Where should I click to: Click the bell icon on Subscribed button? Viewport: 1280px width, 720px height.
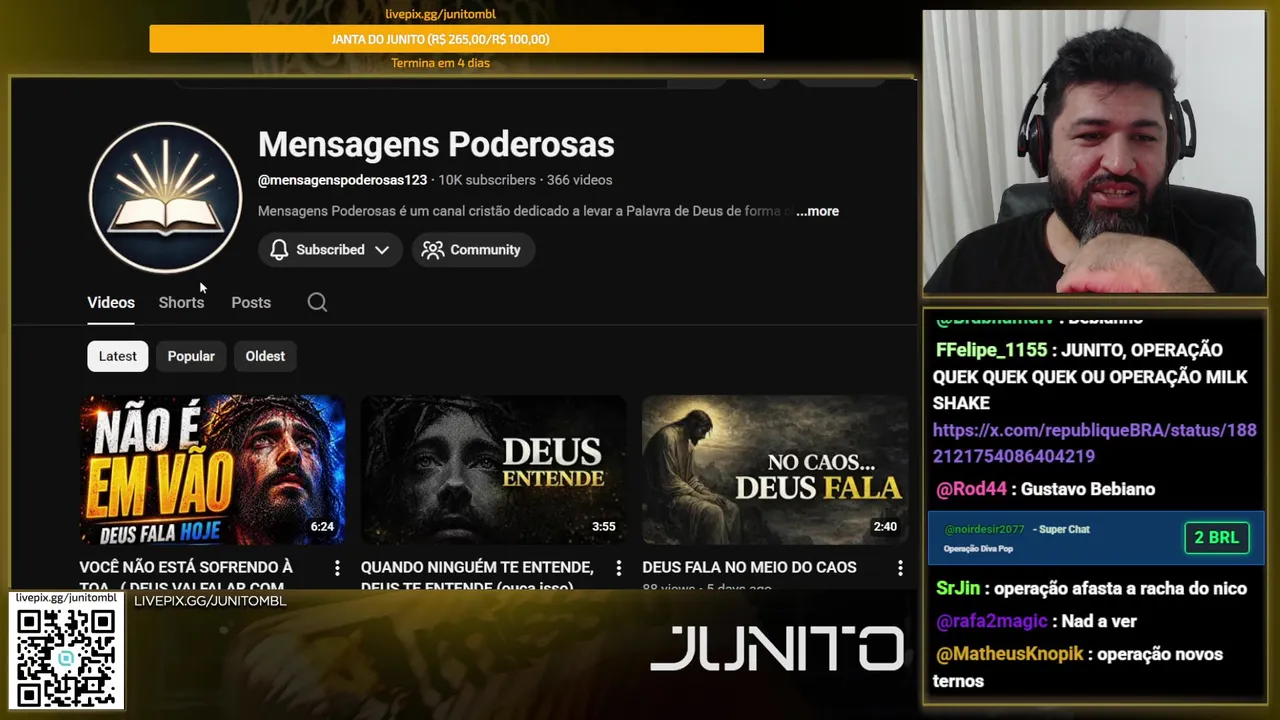point(280,250)
